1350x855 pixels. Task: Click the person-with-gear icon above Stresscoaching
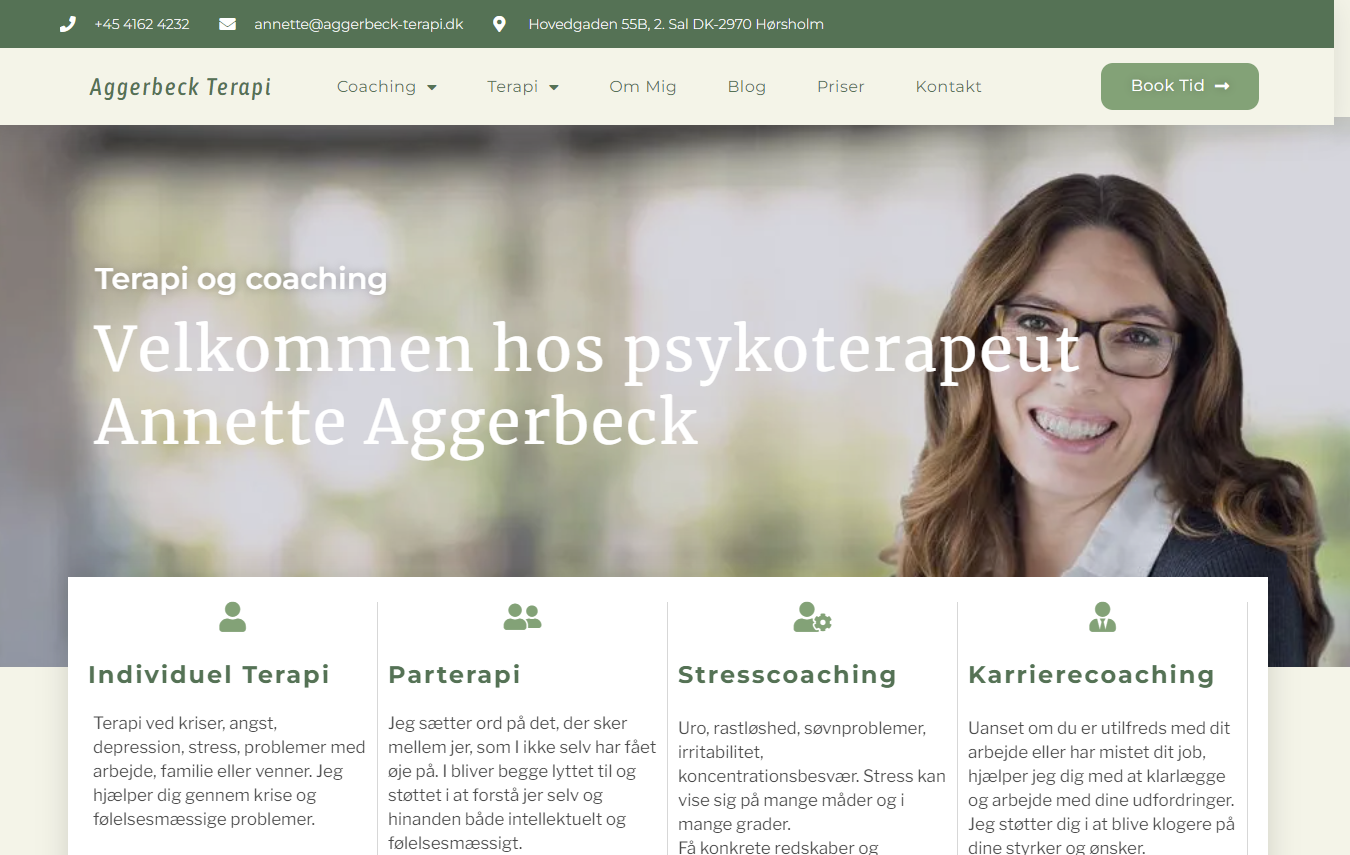[812, 617]
